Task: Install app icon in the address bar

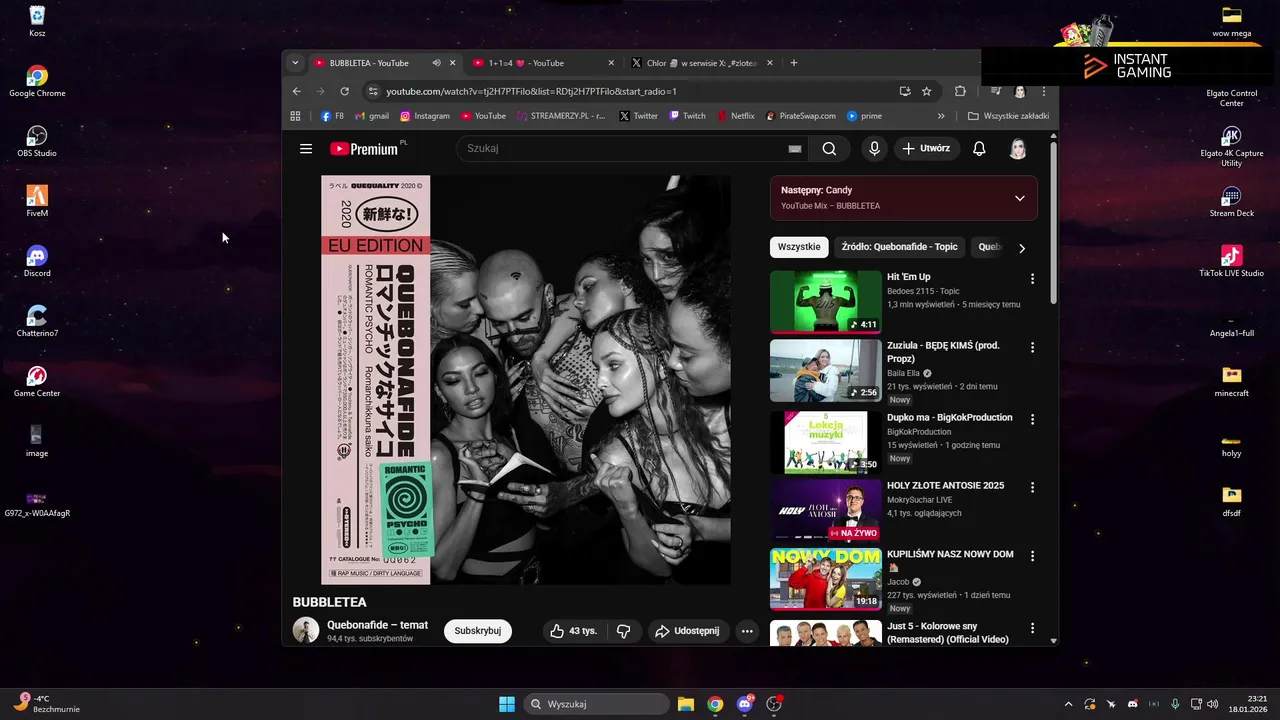Action: 905,91
